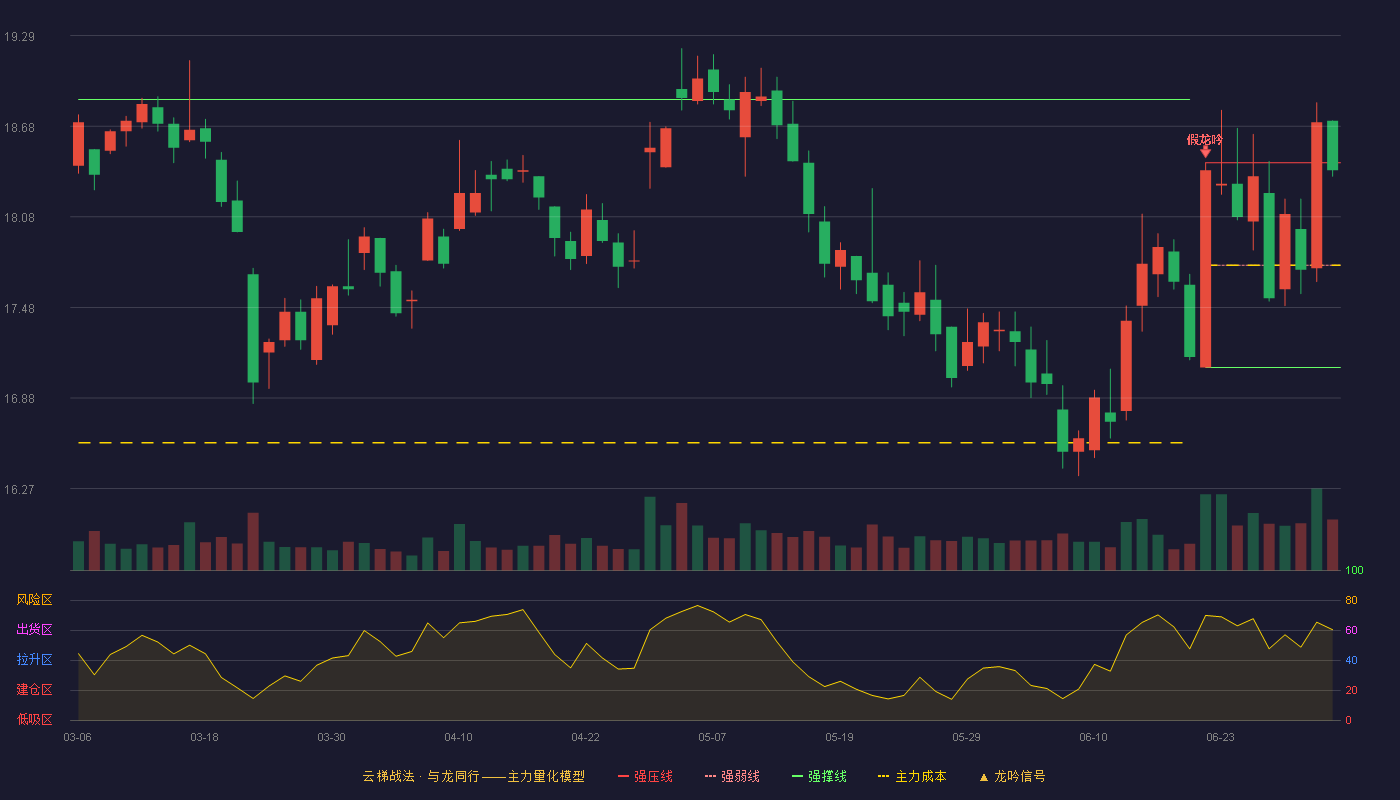Toggle the 龙吟信号 triangle legend entry
The height and width of the screenshot is (800, 1400).
point(1011,776)
